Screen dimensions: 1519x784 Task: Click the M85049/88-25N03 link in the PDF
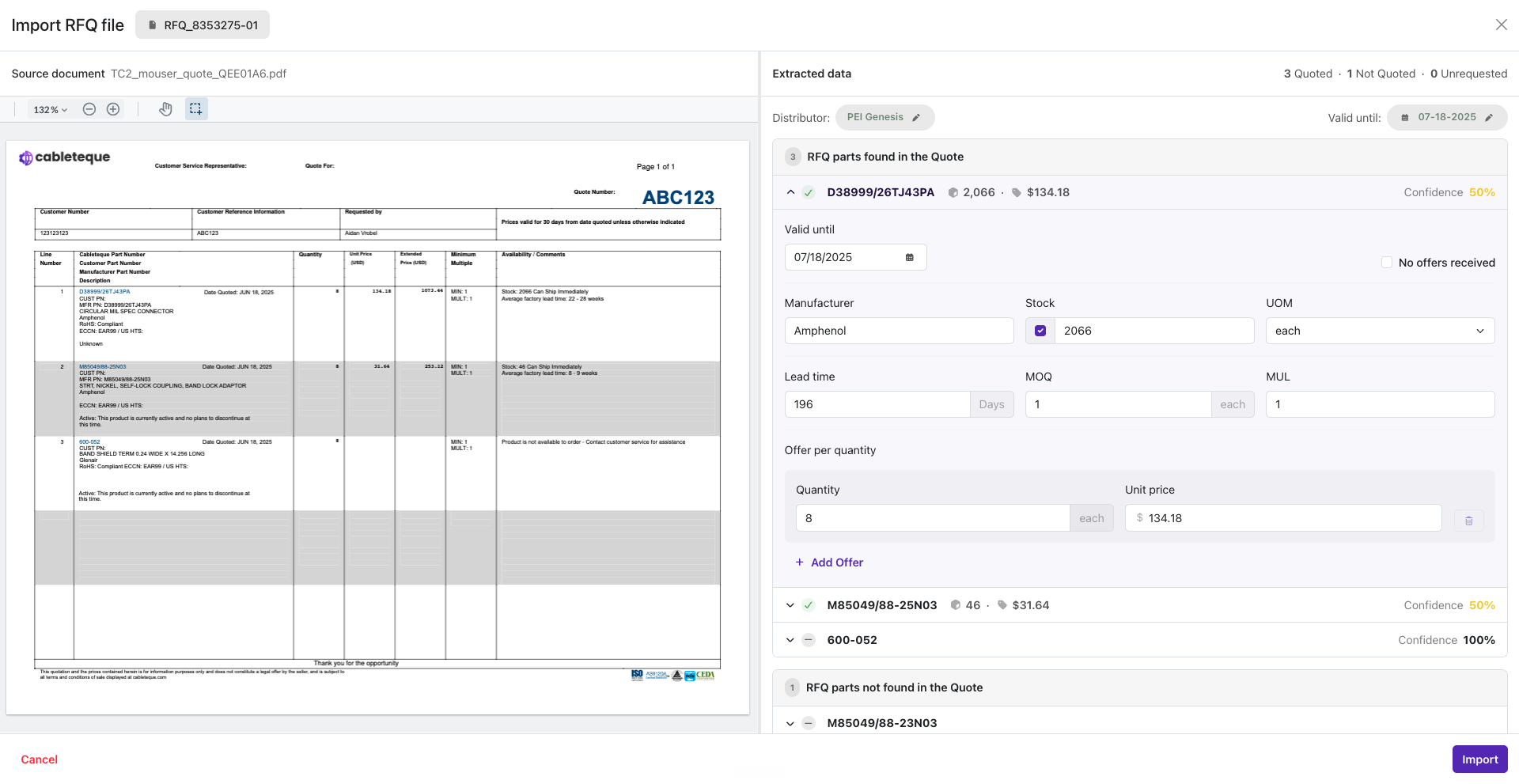click(x=103, y=367)
